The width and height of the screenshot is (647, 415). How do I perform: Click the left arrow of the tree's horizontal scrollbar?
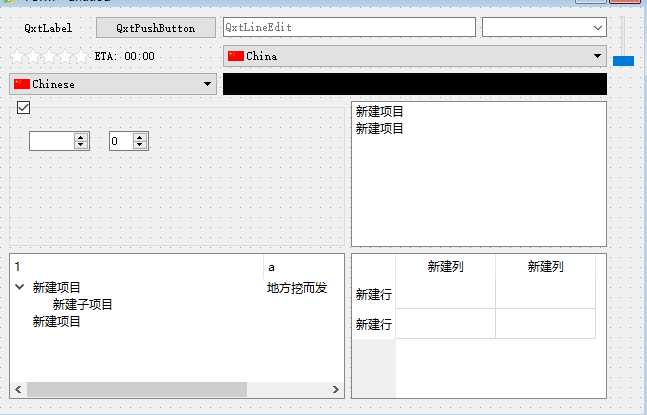pos(18,389)
